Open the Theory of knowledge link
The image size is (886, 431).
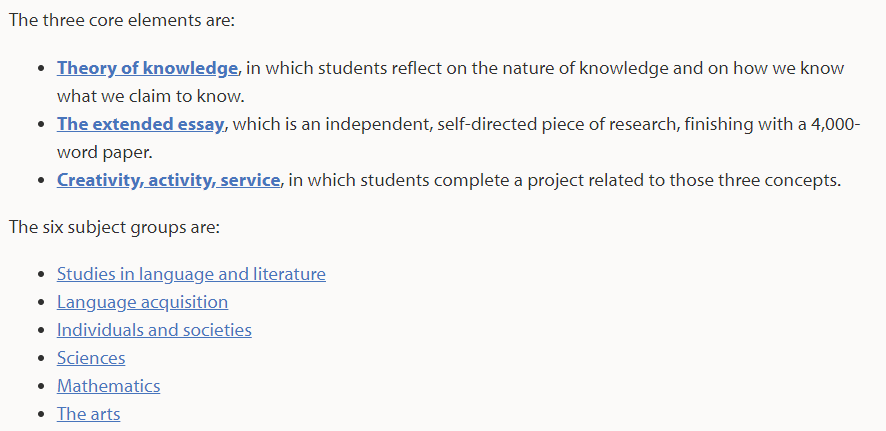(147, 68)
